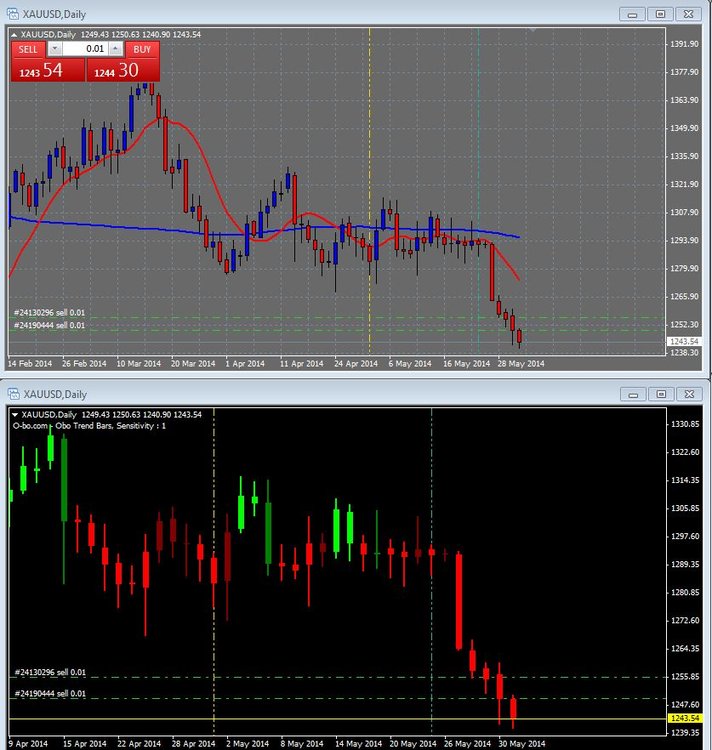Select order #24190444 sell label in top chart
This screenshot has width=712, height=750.
coord(49,325)
